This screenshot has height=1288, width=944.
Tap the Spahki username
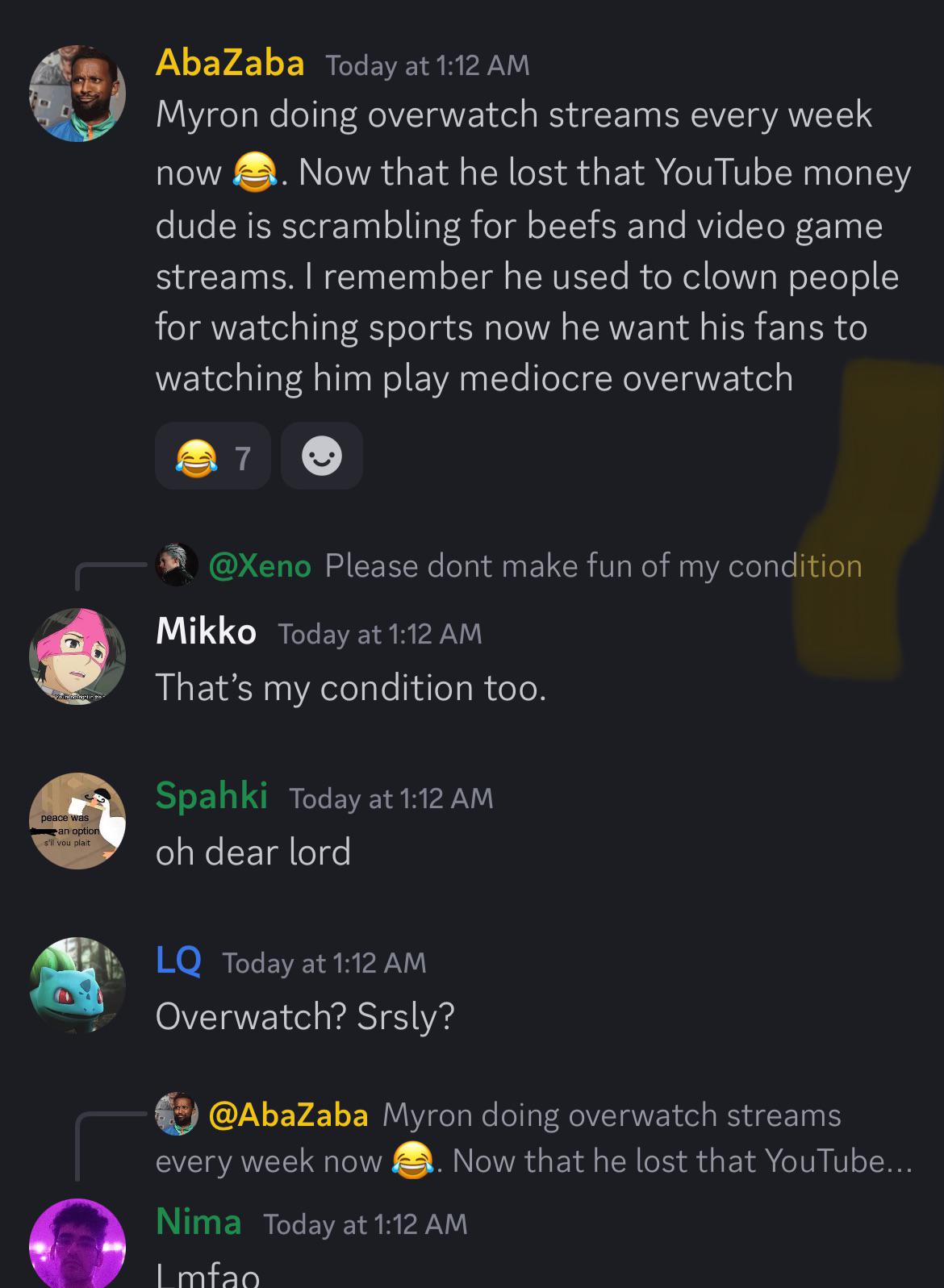(211, 795)
